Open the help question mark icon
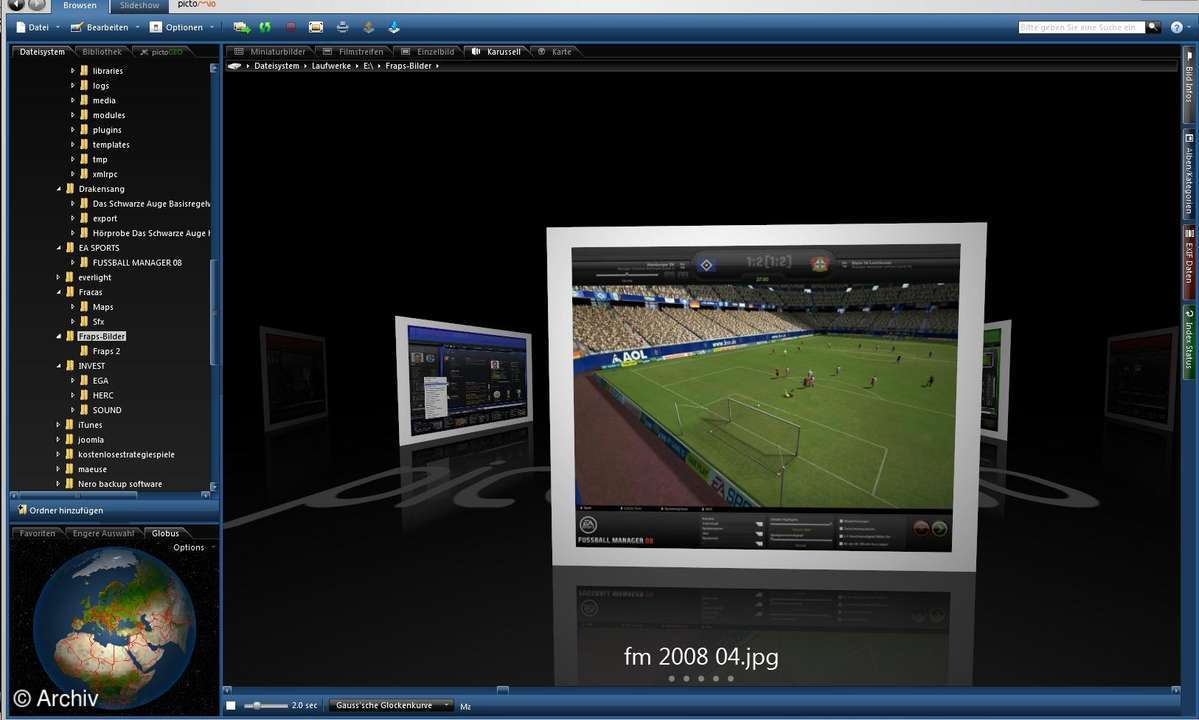The width and height of the screenshot is (1199, 720). click(1177, 28)
